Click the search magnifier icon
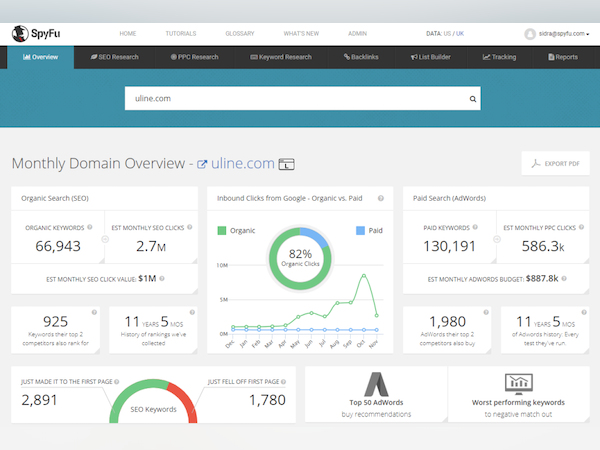The image size is (600, 450). [473, 99]
